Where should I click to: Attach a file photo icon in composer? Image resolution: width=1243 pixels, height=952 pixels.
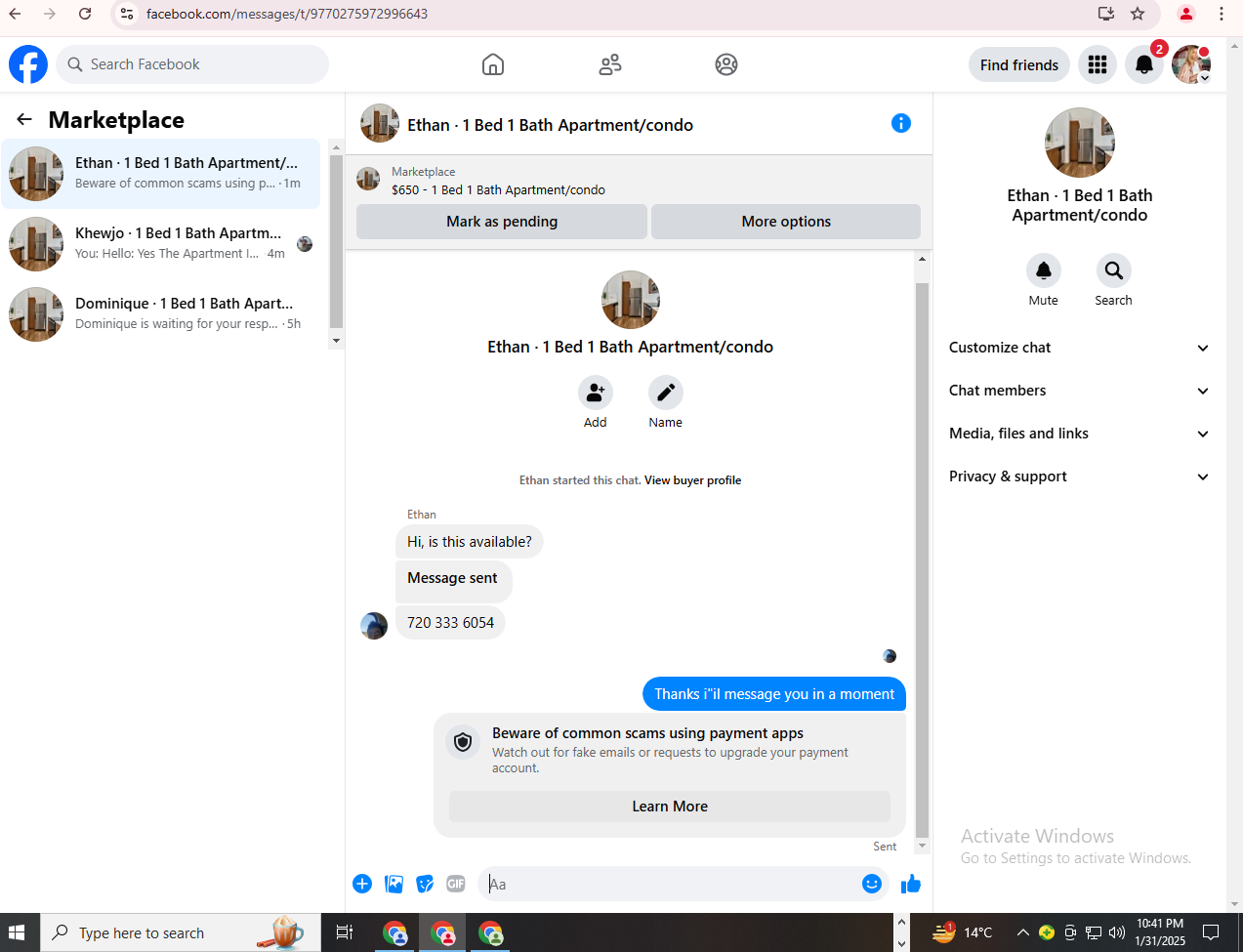coord(394,884)
